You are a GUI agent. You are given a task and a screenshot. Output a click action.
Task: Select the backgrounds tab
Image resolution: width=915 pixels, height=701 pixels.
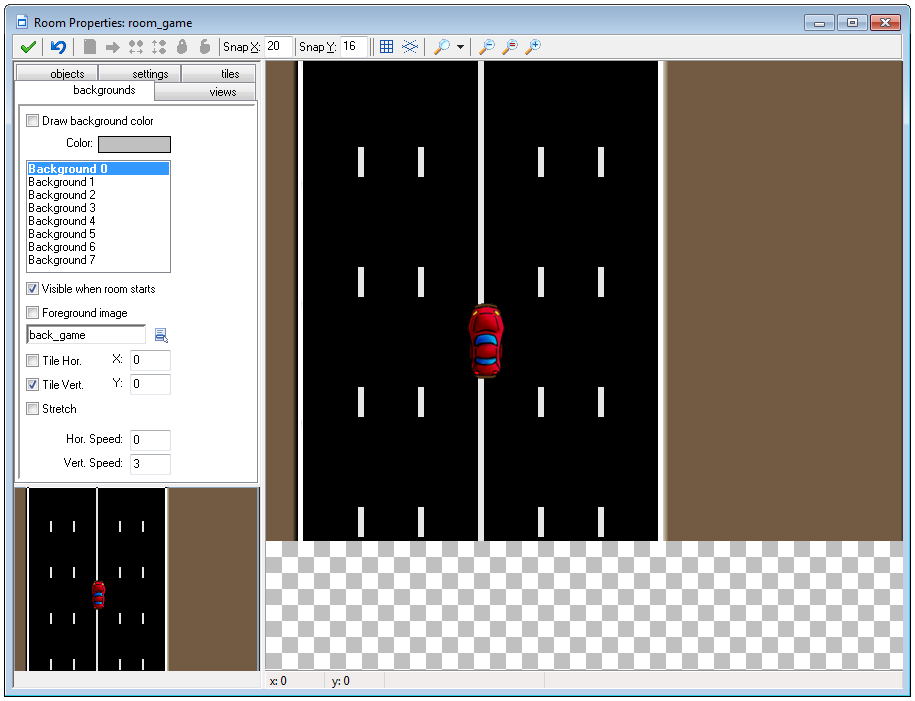[85, 90]
